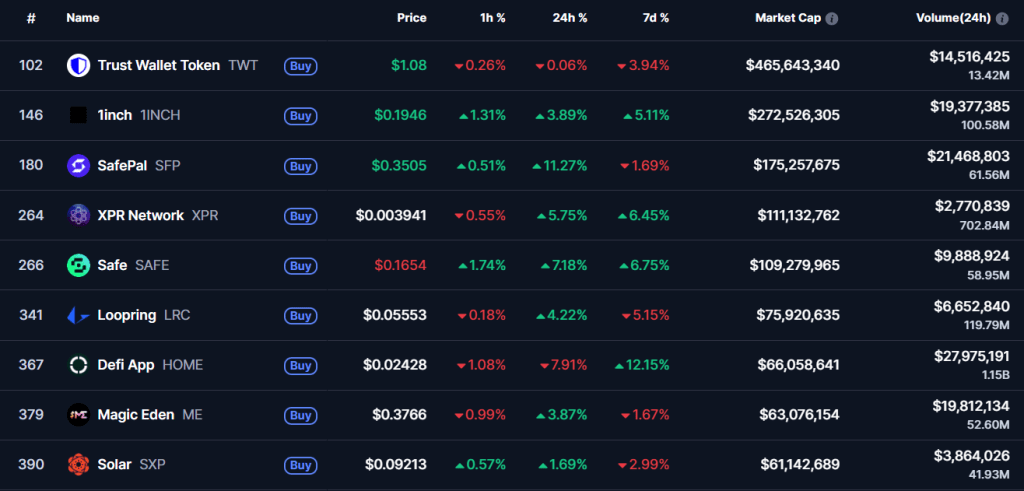Click the Loopring blue logo icon
This screenshot has width=1024, height=491.
78,315
